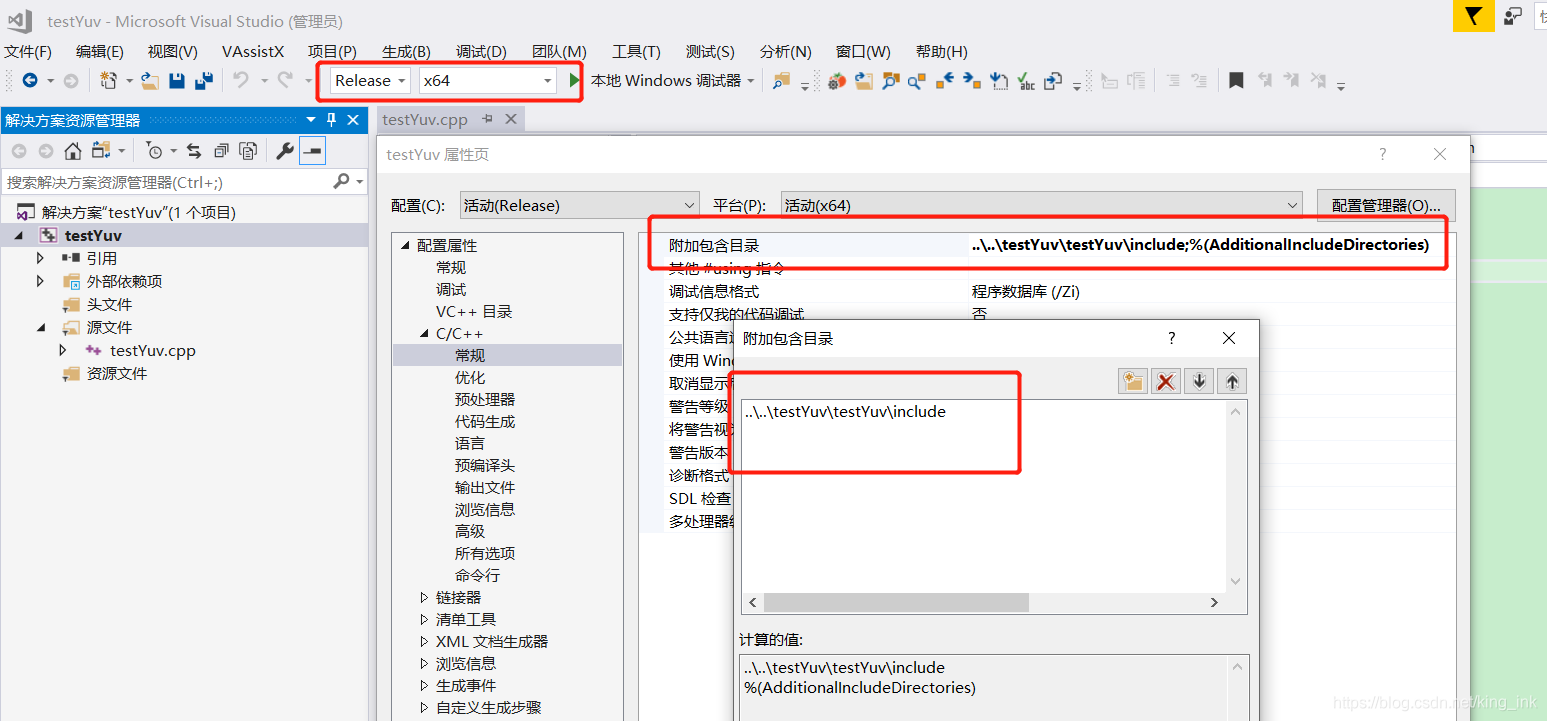Expand the 引用 node in Solution Explorer
Image resolution: width=1547 pixels, height=721 pixels.
tap(41, 258)
